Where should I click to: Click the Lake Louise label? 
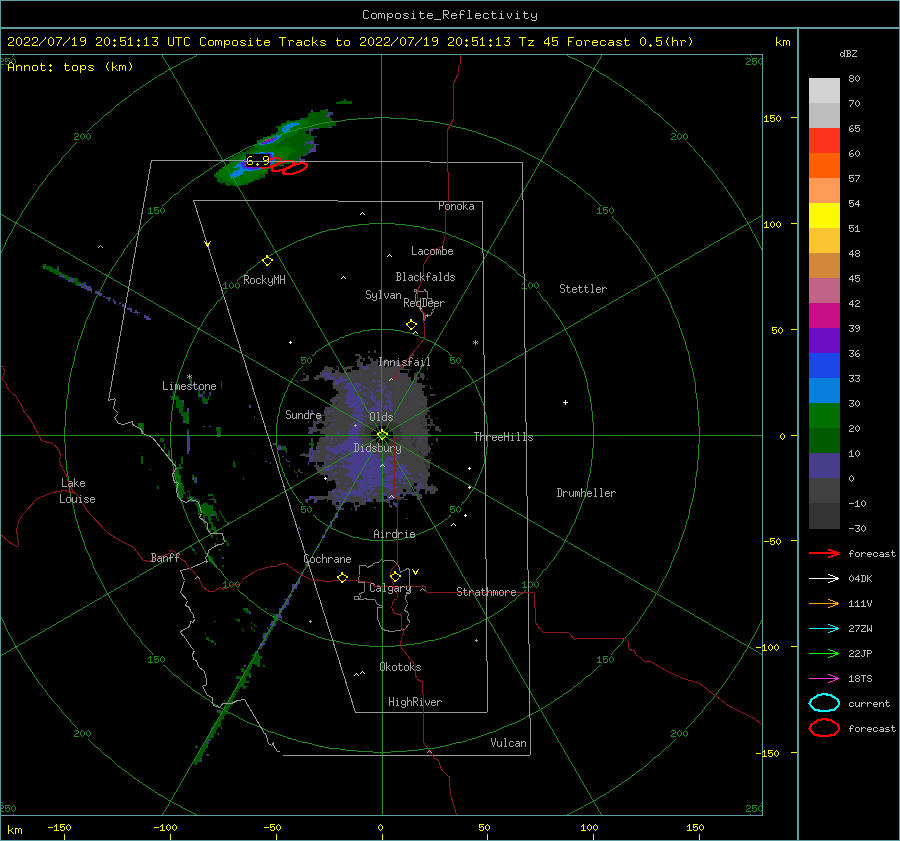pyautogui.click(x=77, y=491)
